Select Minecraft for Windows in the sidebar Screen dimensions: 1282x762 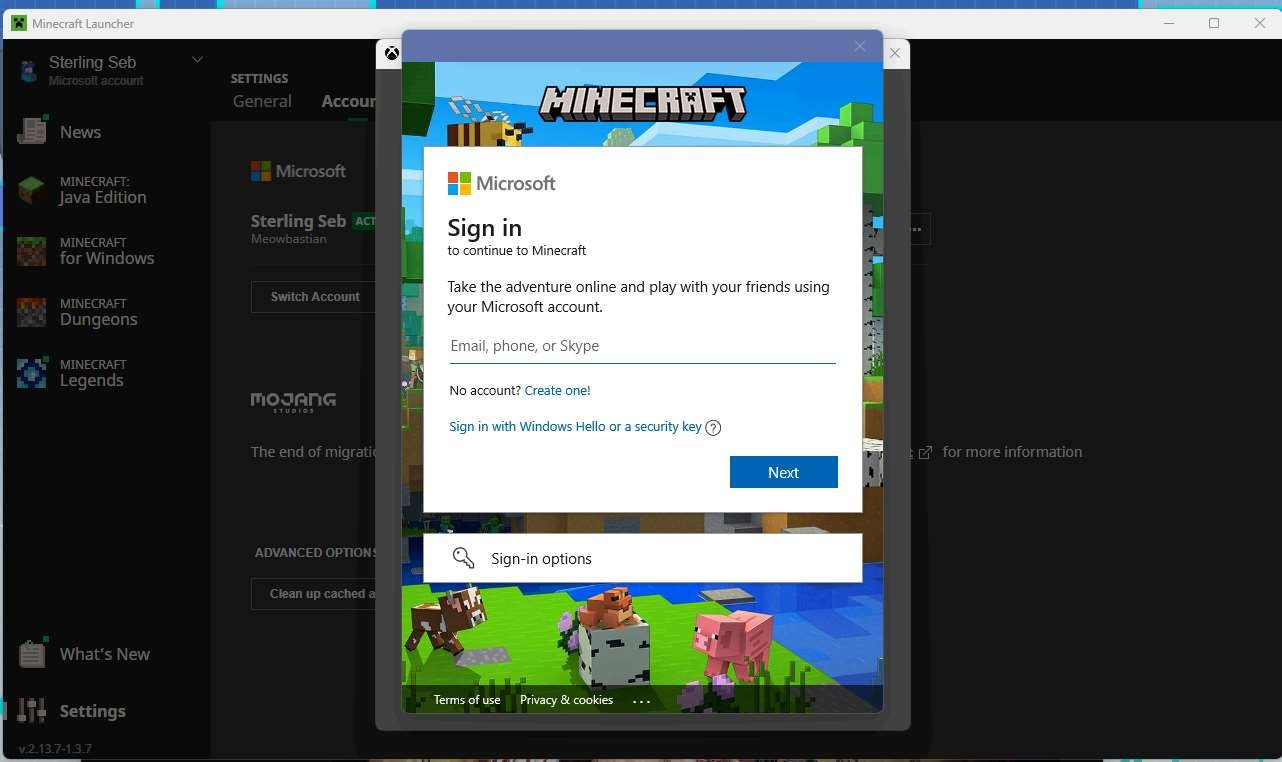107,251
